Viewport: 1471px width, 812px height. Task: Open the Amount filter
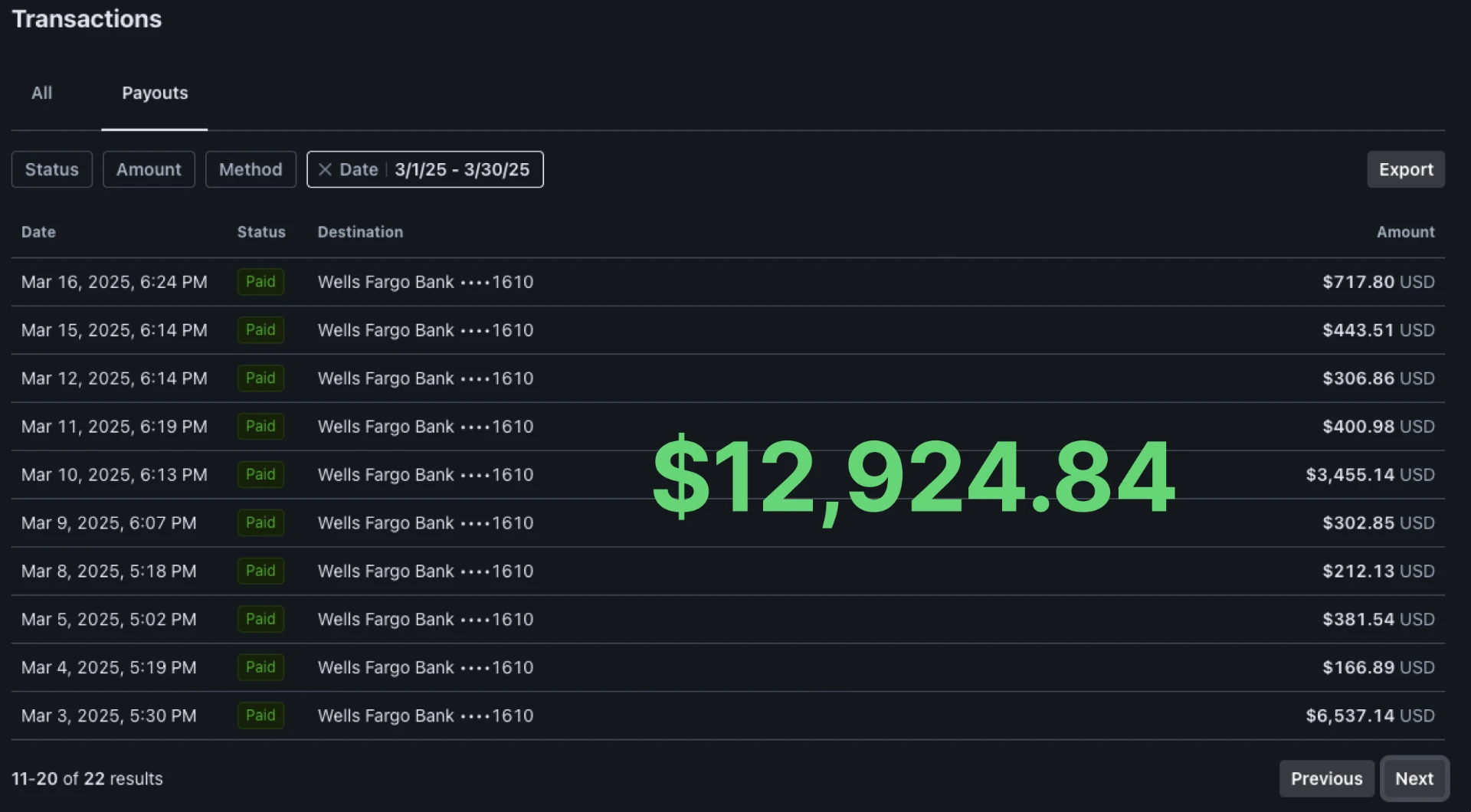149,169
